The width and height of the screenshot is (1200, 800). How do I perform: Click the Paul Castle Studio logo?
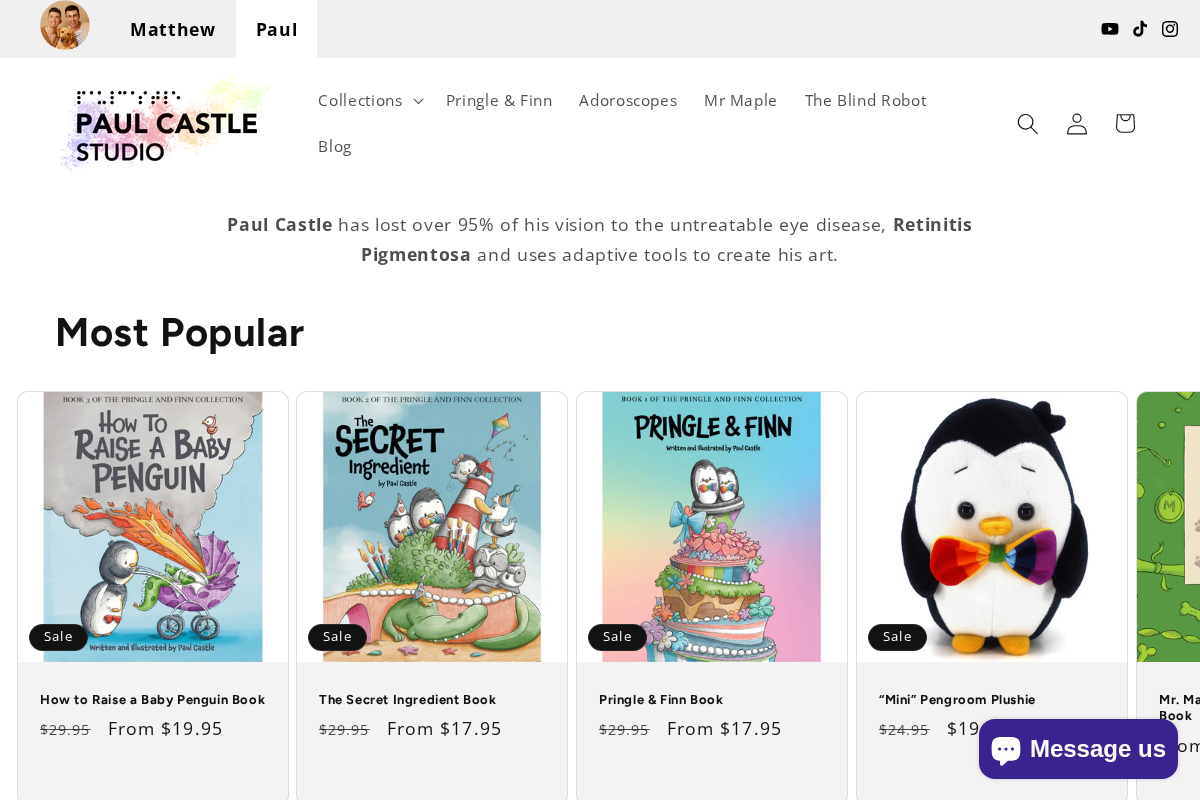click(x=165, y=124)
